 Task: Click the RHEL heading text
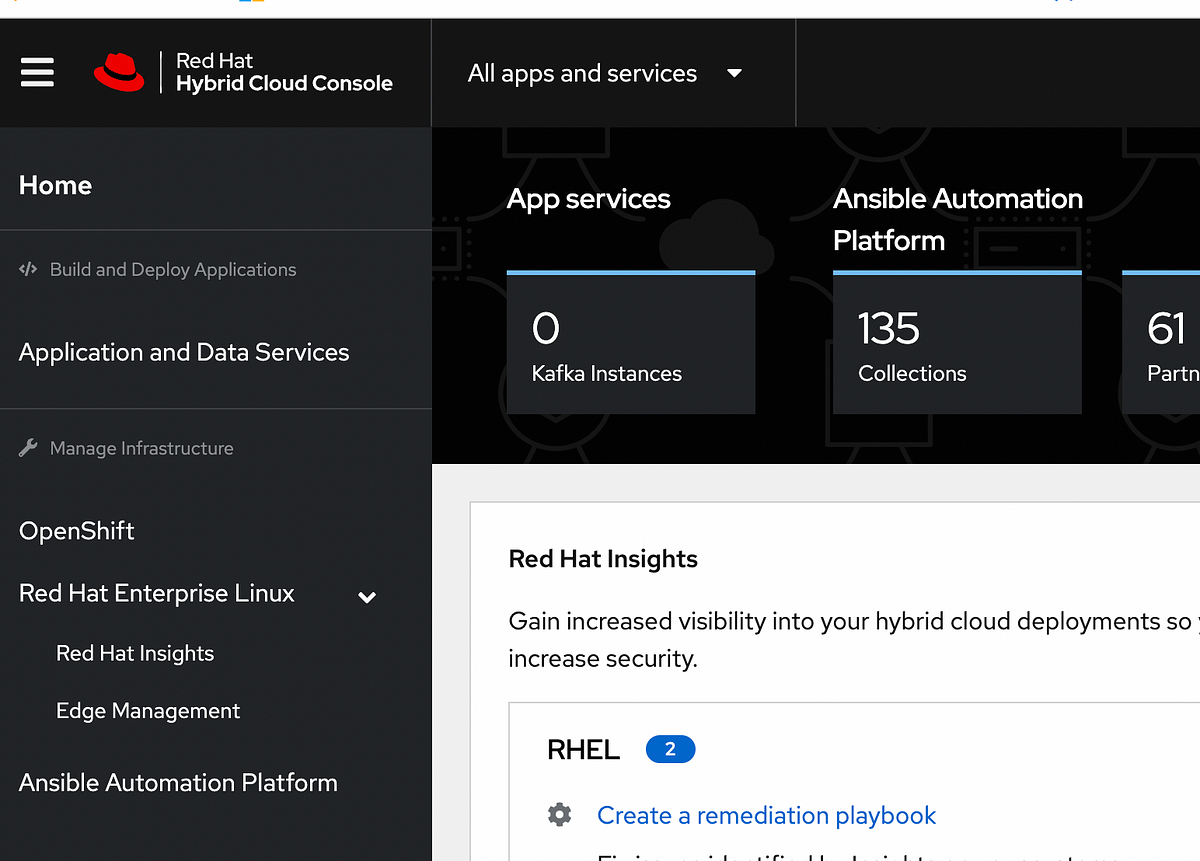[x=584, y=750]
